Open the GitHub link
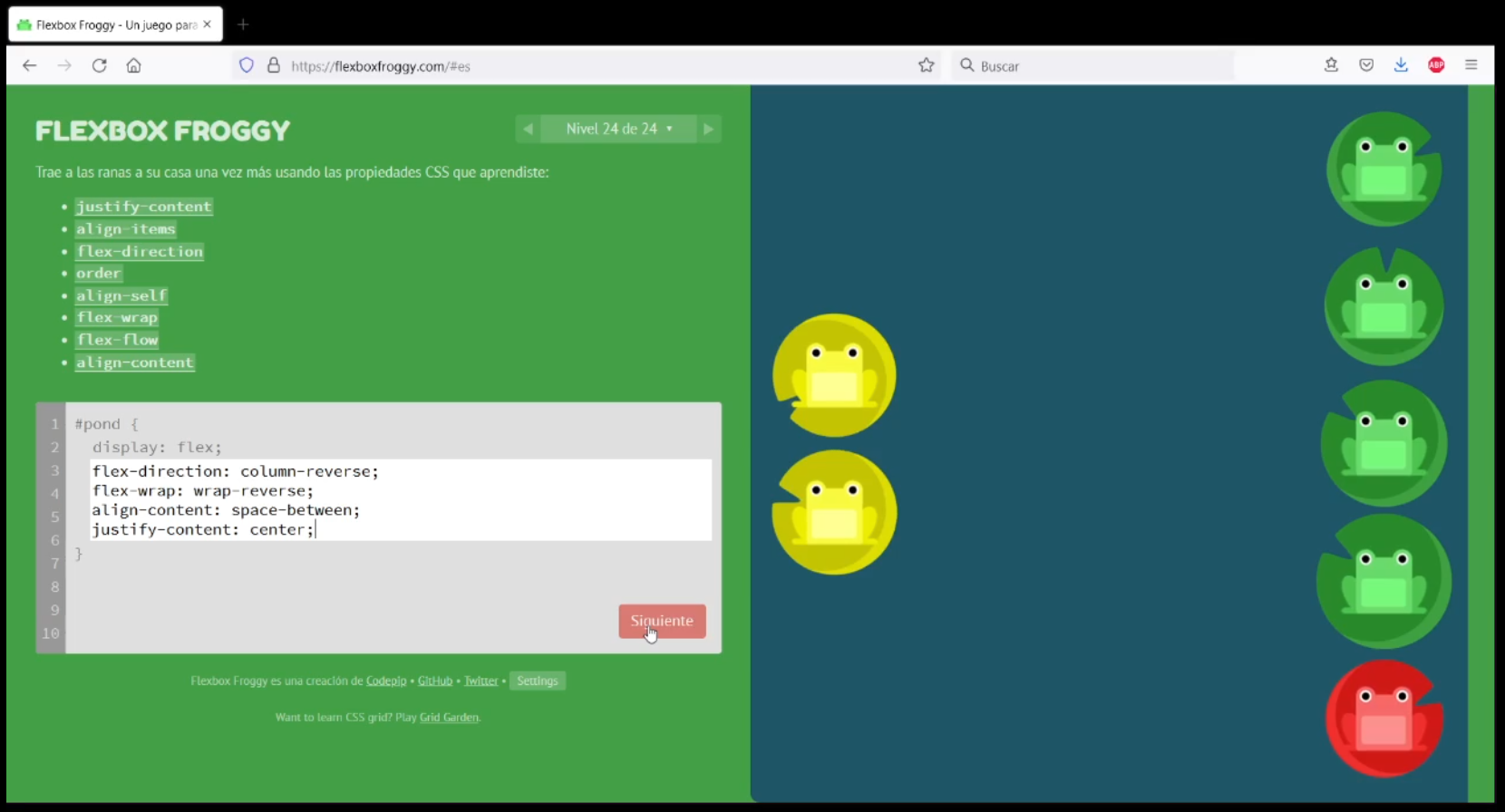Viewport: 1505px width, 812px height. click(x=435, y=681)
